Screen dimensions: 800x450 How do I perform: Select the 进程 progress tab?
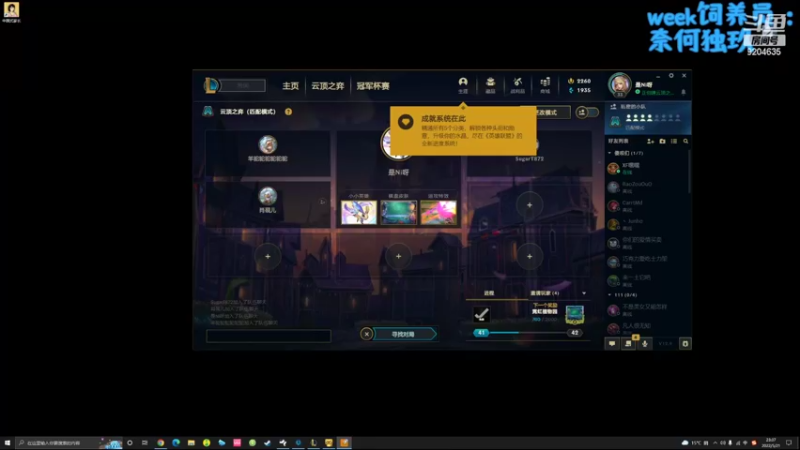(x=489, y=293)
